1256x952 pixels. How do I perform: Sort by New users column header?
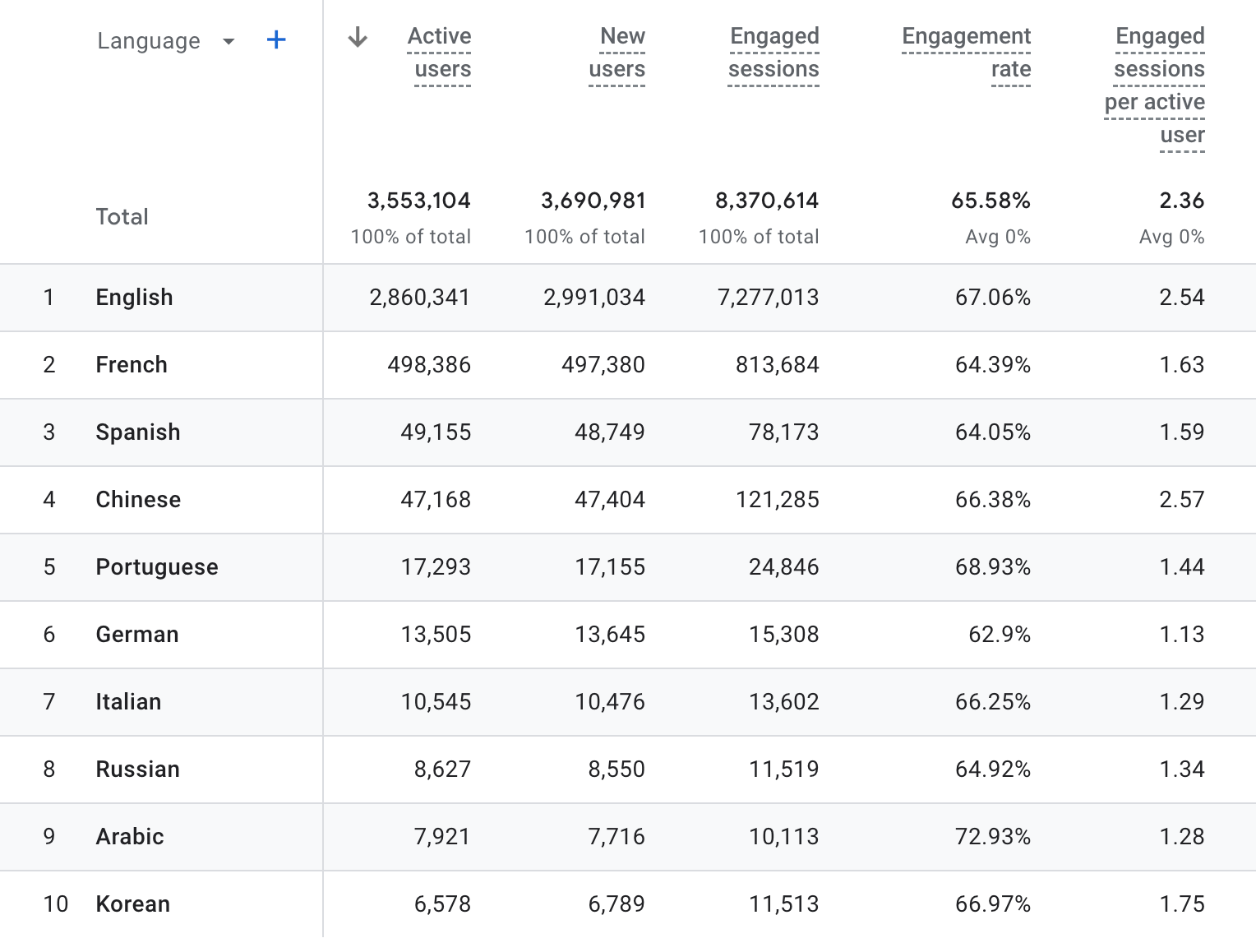coord(617,53)
